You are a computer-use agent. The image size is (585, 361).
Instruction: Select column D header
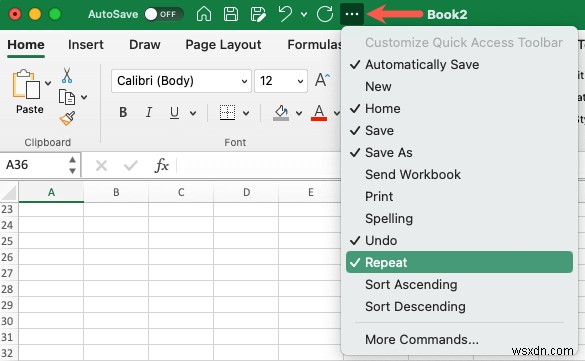click(x=246, y=192)
